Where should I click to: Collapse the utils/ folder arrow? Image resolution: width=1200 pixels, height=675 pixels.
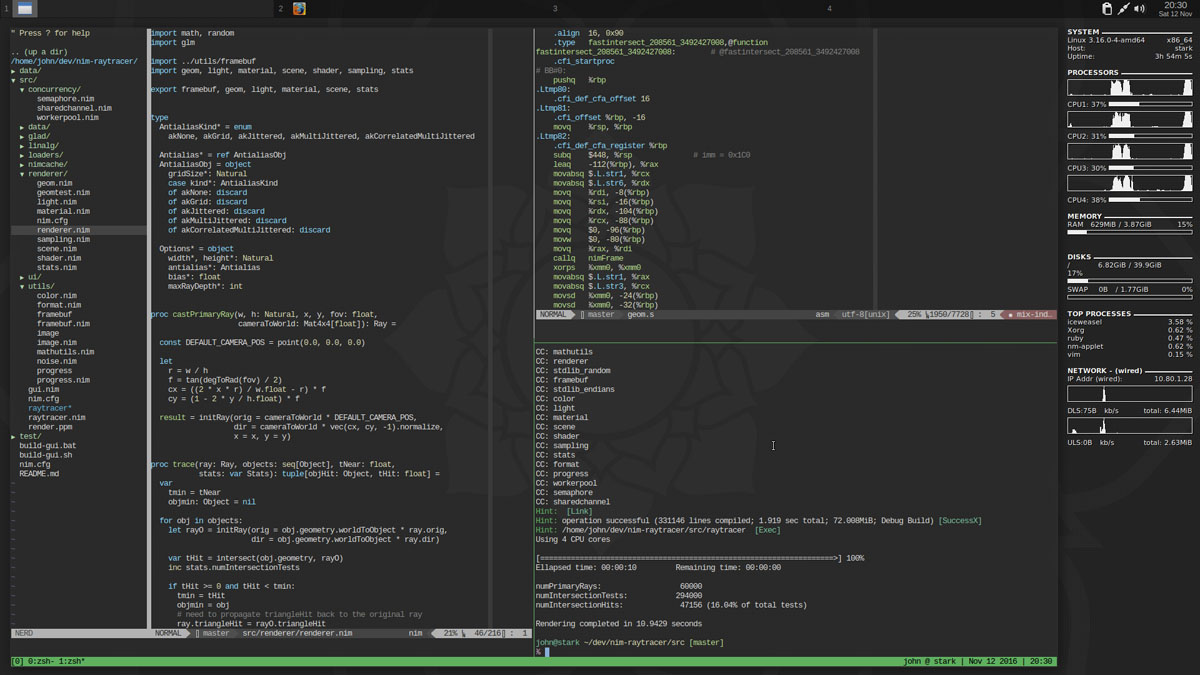click(x=23, y=287)
